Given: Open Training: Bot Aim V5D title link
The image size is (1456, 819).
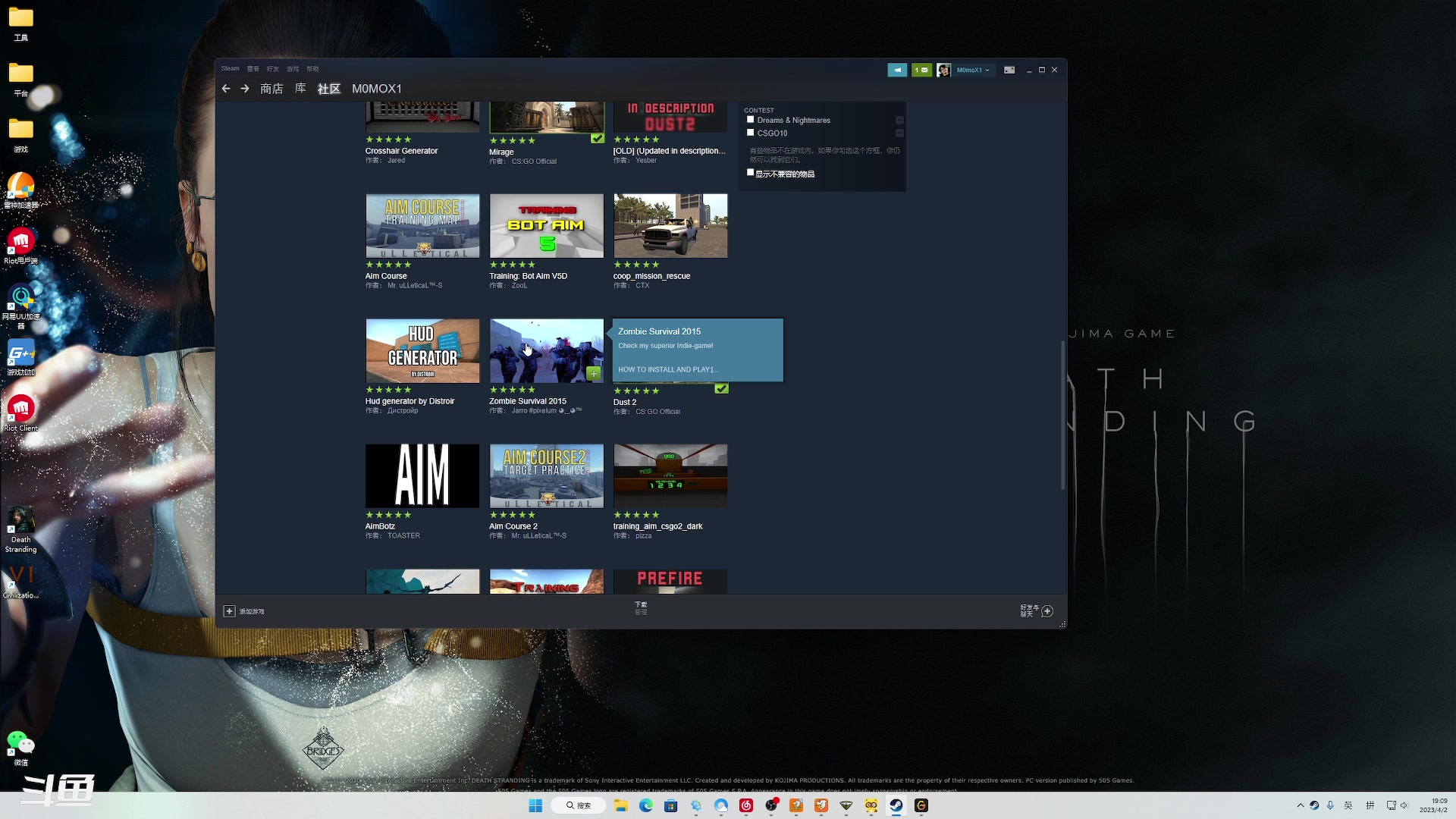Looking at the screenshot, I should 528,276.
